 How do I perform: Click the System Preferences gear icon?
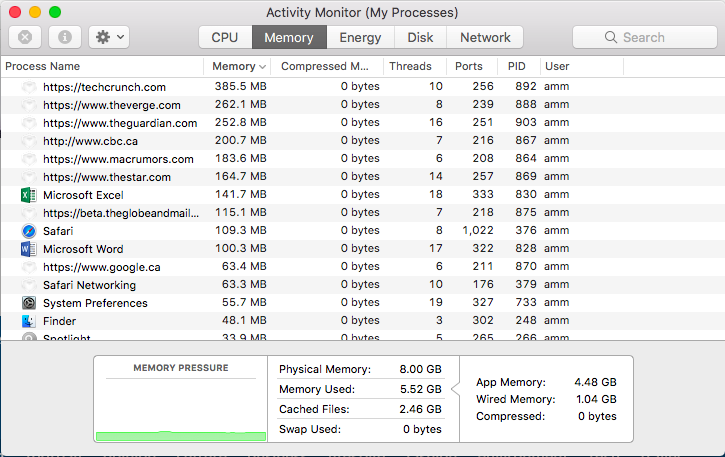[29, 303]
